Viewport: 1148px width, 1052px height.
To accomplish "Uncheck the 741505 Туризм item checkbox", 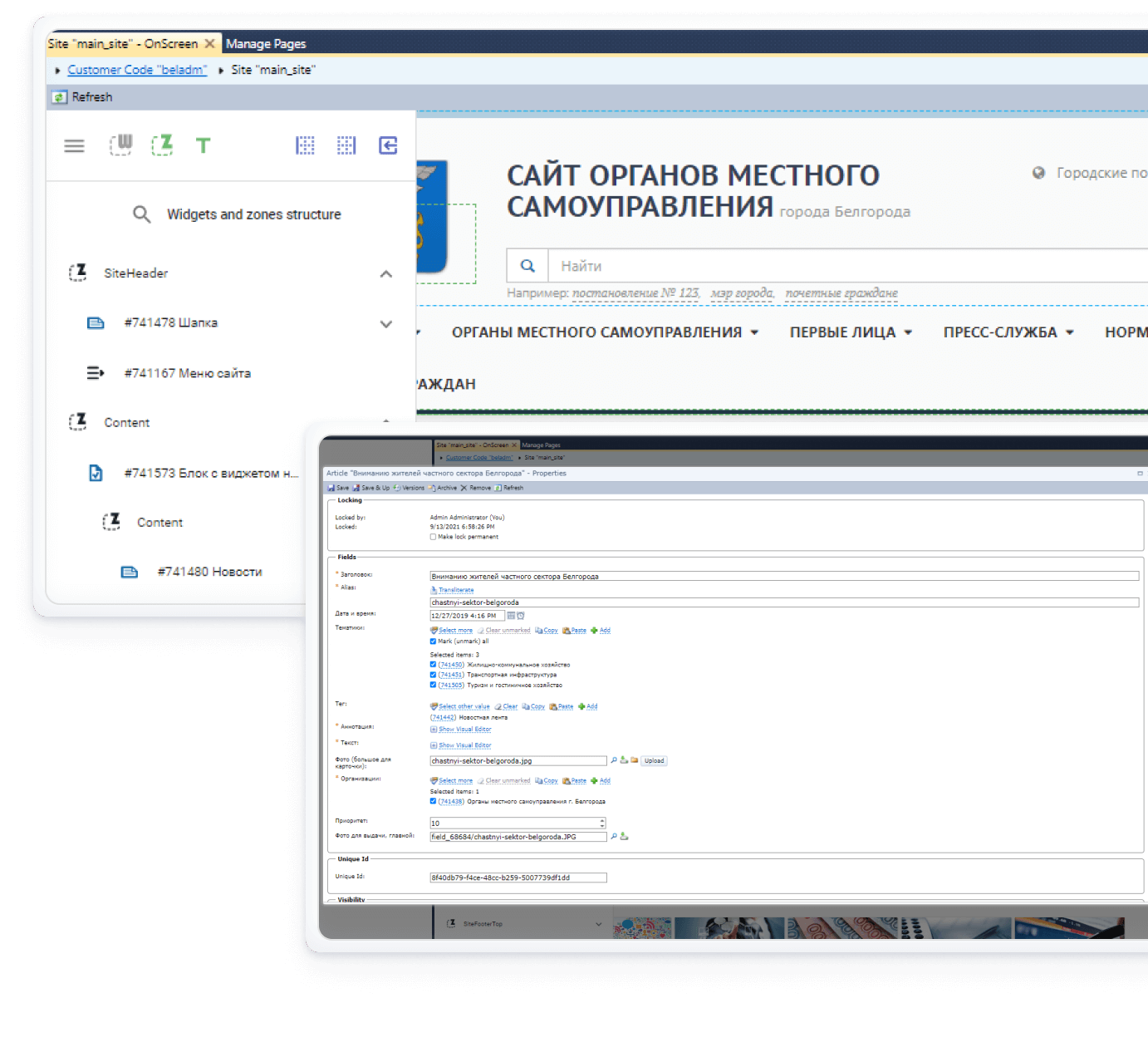I will point(433,685).
